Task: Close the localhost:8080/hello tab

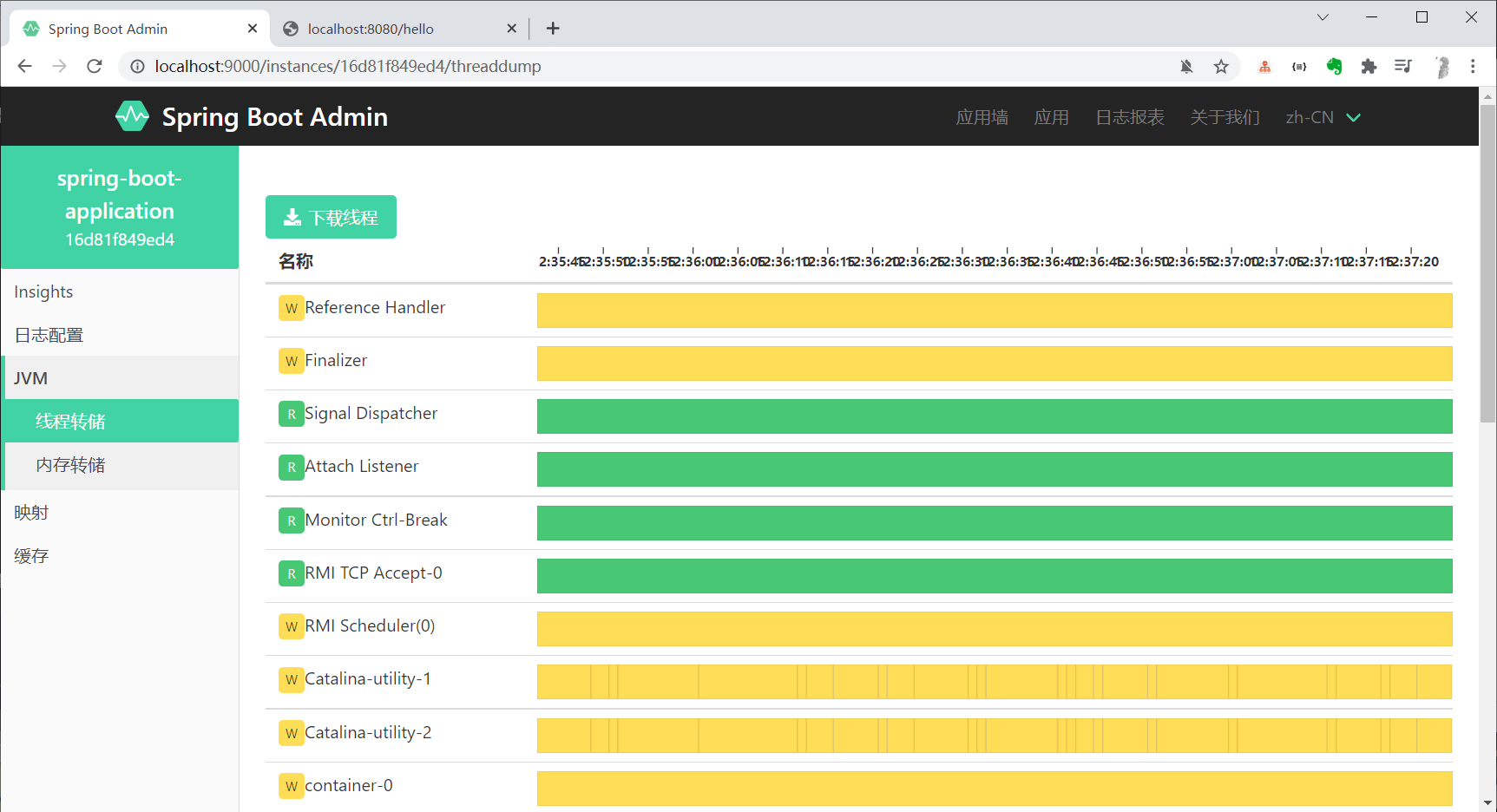Action: point(512,29)
